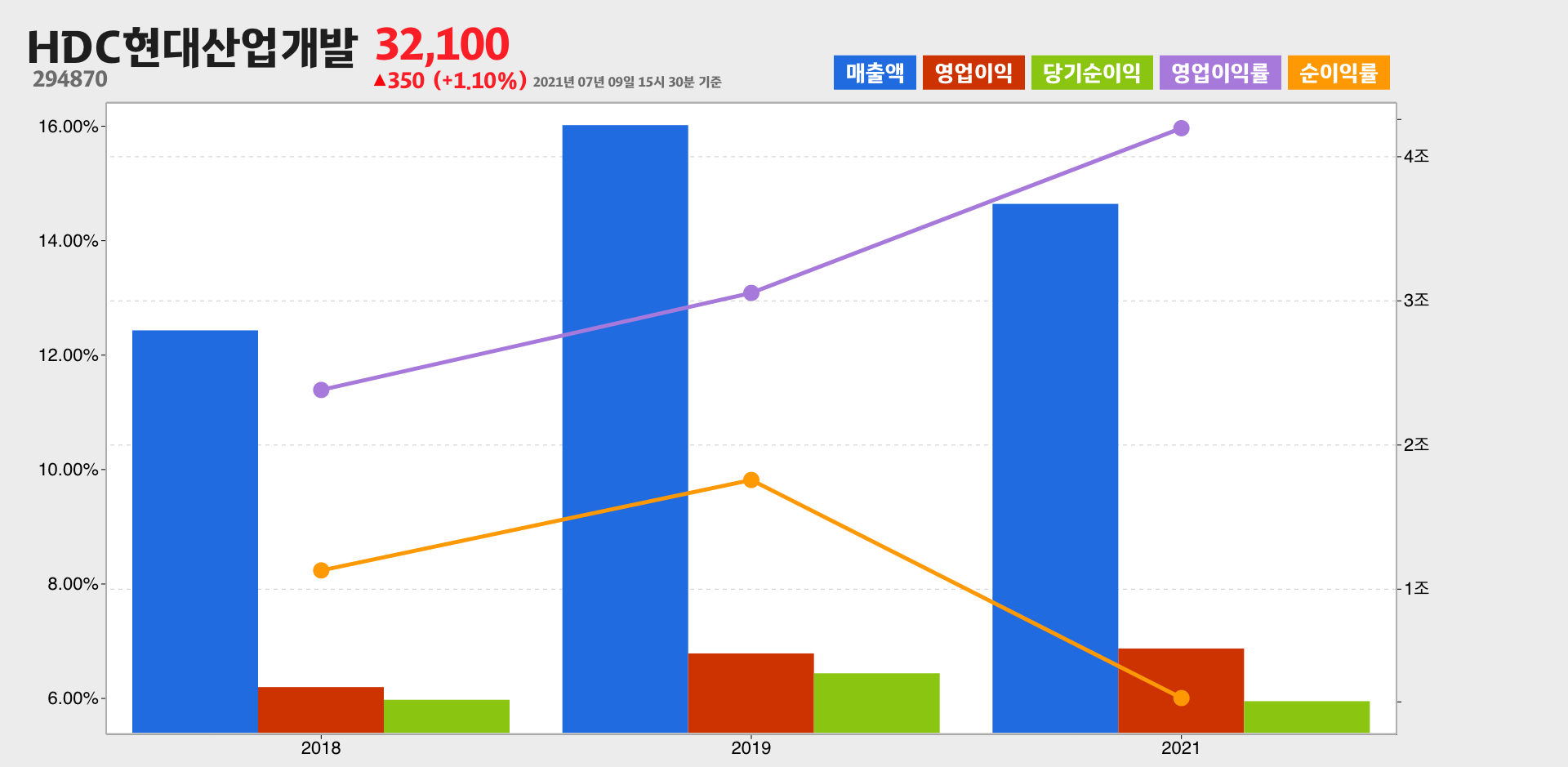This screenshot has width=1568, height=767.
Task: Click the 순이익률 legend label
Action: point(1339,73)
